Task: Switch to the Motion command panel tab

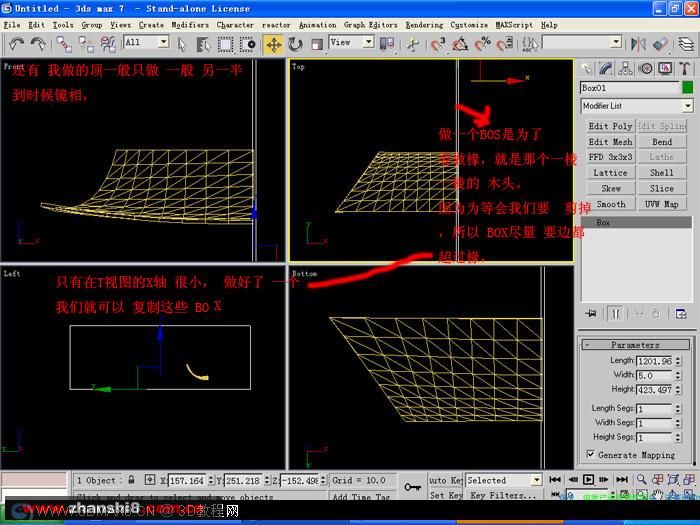Action: point(645,68)
